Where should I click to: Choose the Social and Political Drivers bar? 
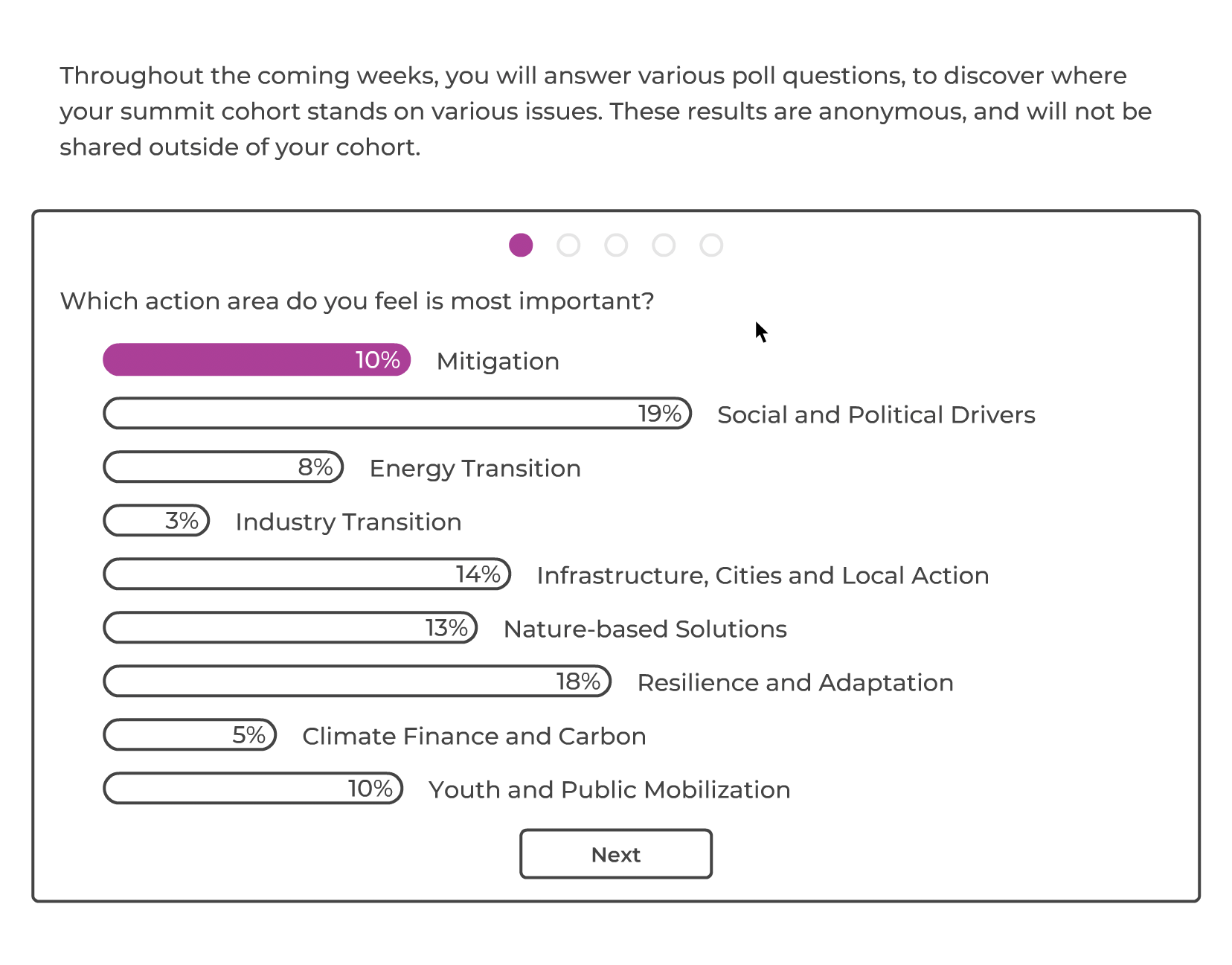397,414
